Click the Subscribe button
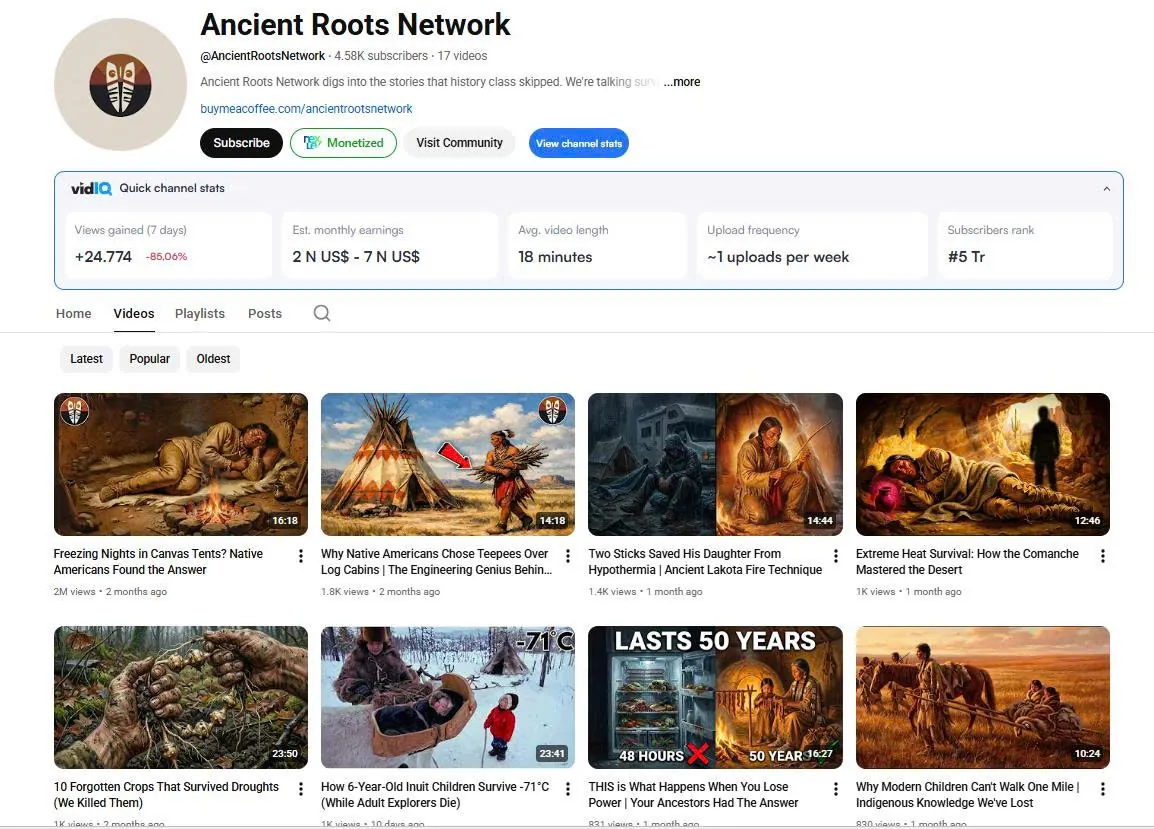This screenshot has height=829, width=1154. coord(241,143)
